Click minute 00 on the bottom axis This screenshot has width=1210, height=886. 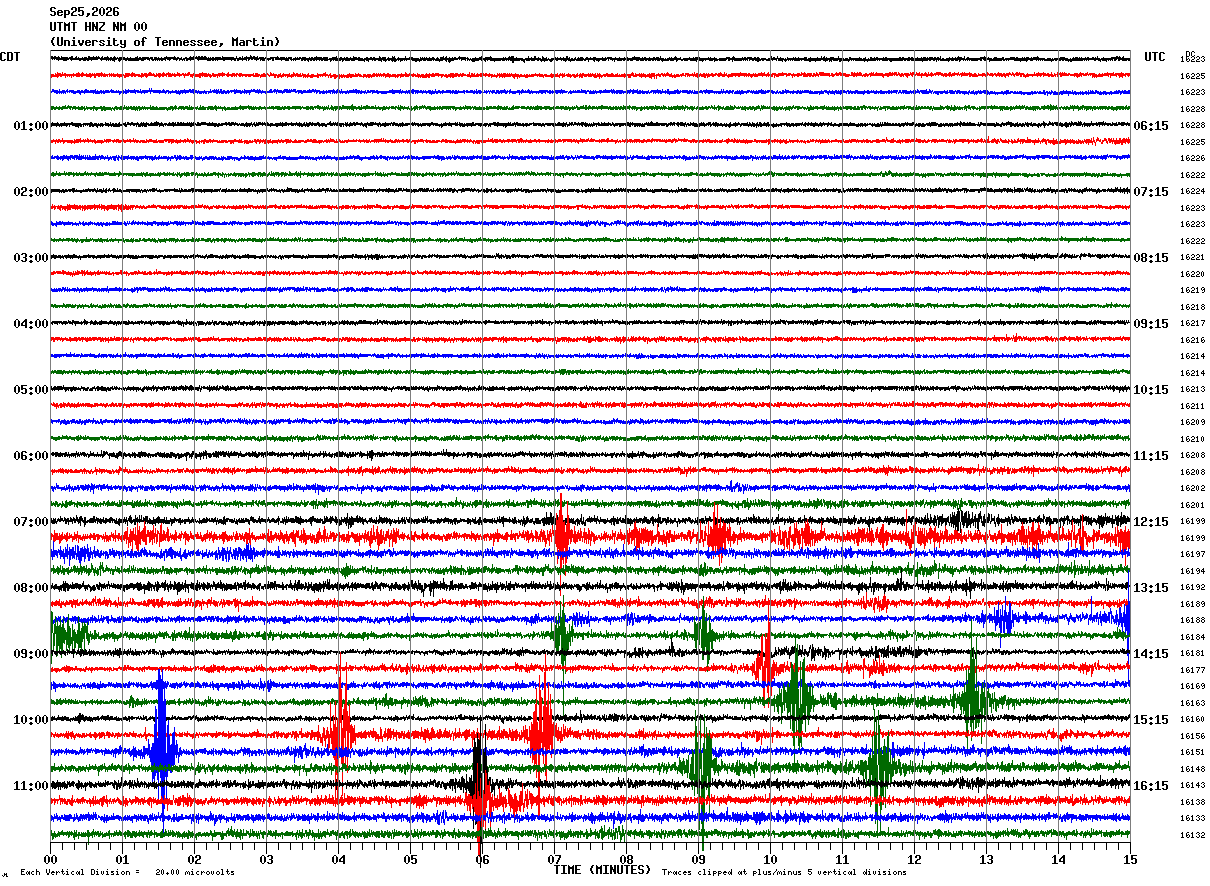[50, 859]
